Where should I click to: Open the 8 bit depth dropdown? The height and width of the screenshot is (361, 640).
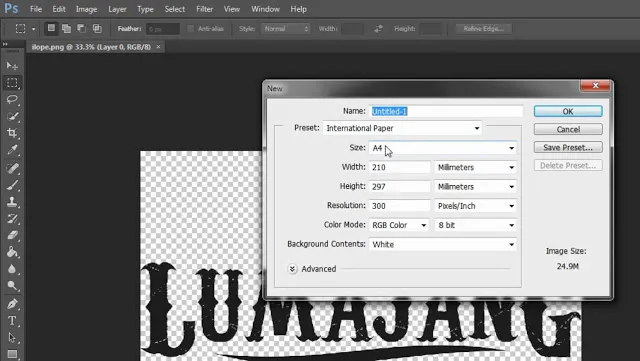click(475, 225)
